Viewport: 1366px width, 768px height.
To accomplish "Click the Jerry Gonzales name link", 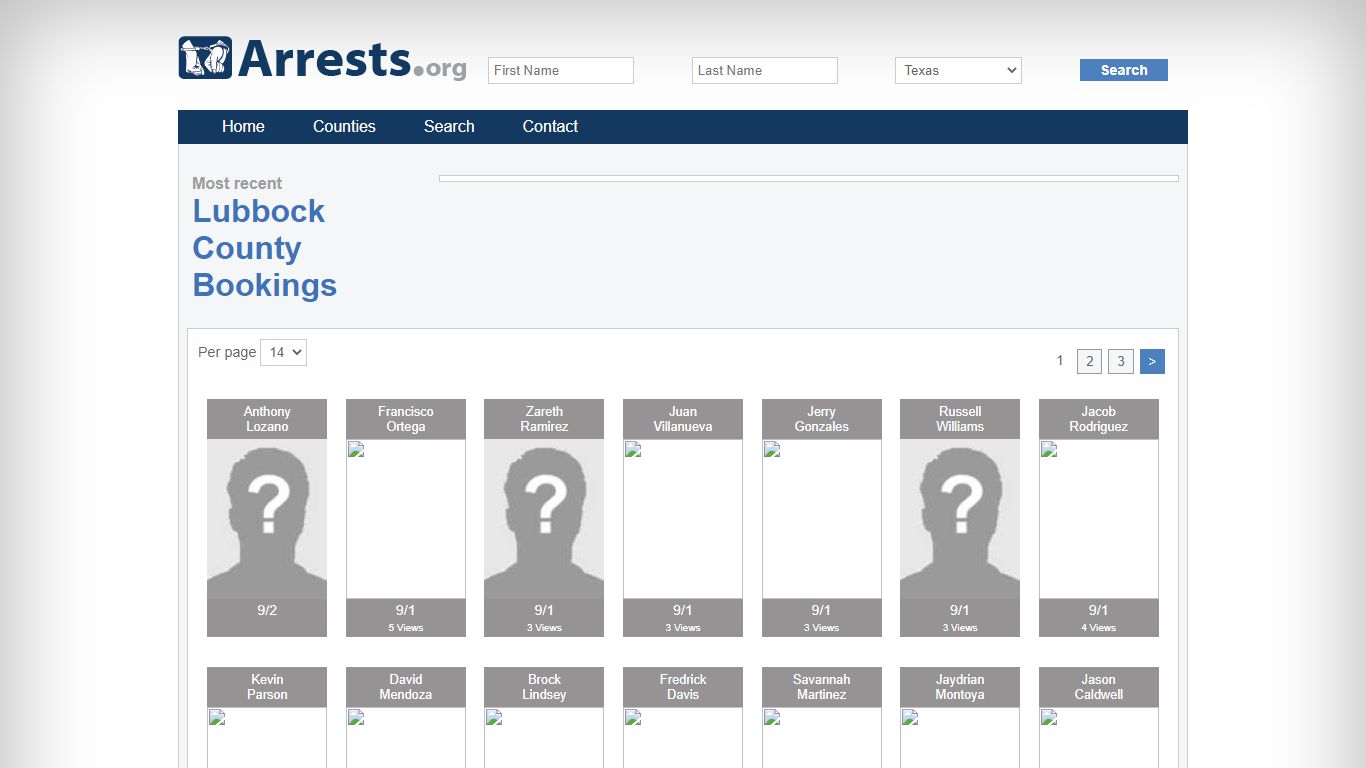I will click(x=822, y=419).
